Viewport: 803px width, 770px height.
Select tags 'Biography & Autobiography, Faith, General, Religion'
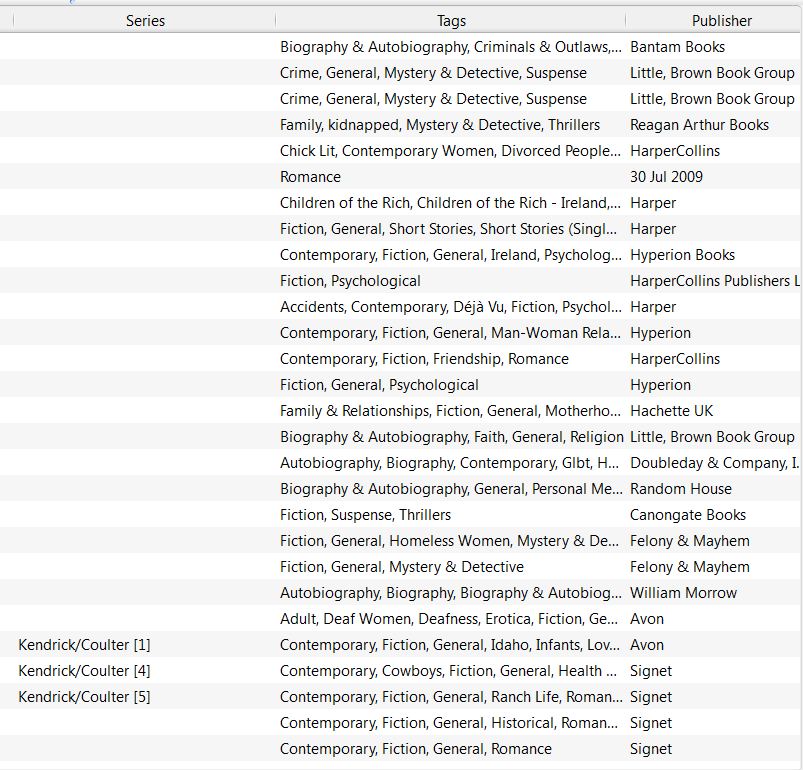452,437
